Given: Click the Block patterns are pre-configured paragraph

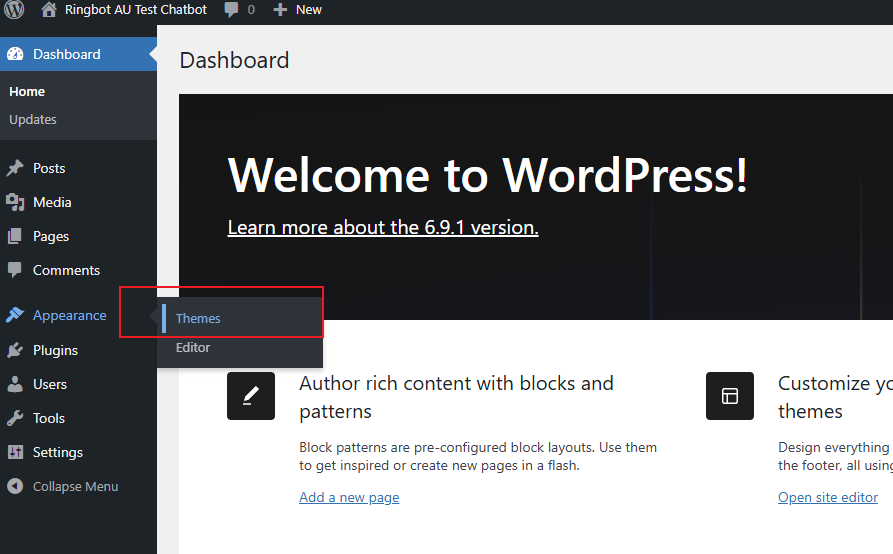Looking at the screenshot, I should (x=478, y=456).
